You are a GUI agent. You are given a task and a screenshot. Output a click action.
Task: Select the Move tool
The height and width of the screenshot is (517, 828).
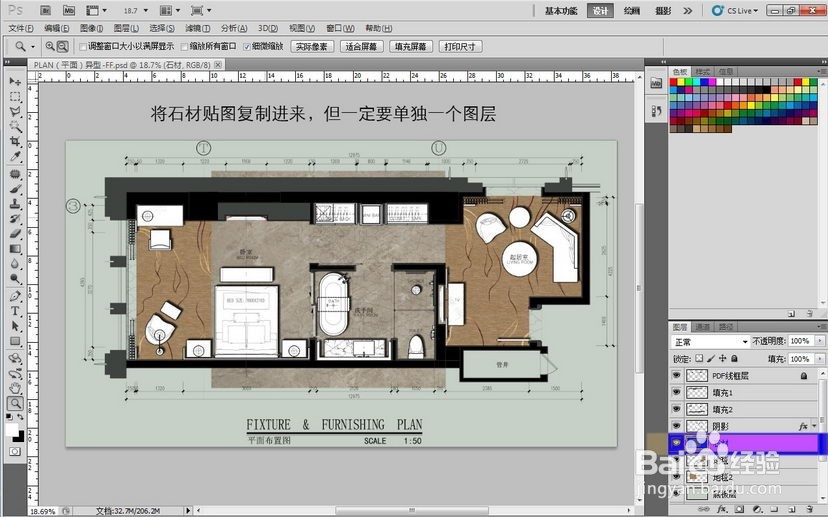tap(15, 81)
